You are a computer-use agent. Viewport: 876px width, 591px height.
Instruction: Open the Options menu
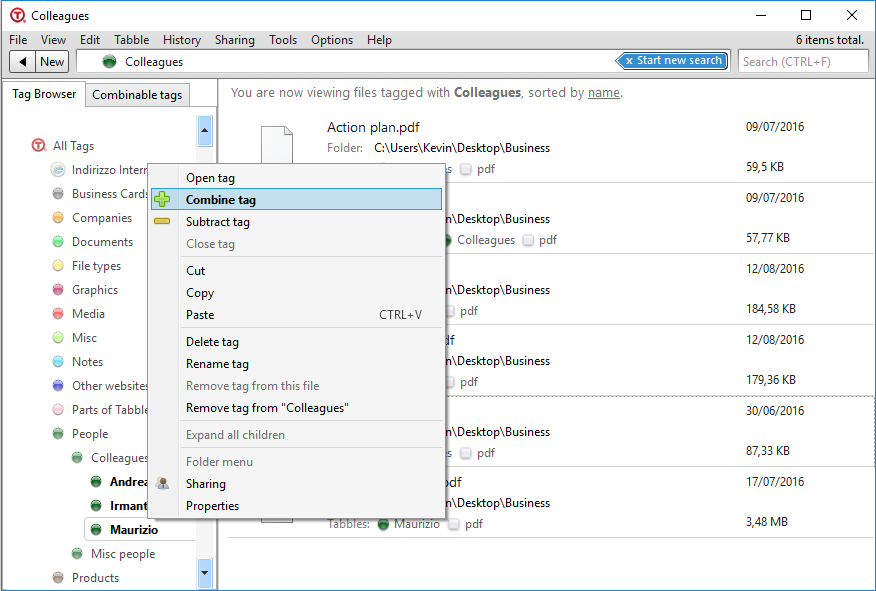332,40
